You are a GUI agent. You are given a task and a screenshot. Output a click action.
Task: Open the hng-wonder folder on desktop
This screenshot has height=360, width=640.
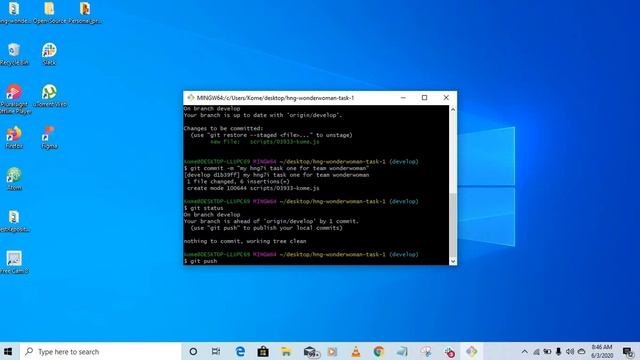point(14,13)
